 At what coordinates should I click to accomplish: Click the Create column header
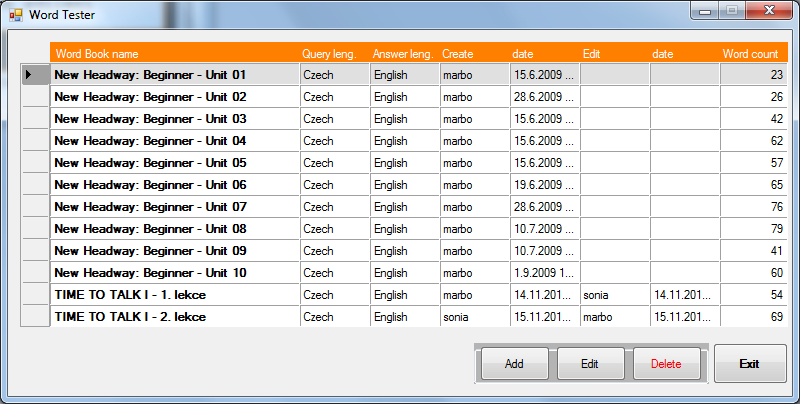(474, 54)
